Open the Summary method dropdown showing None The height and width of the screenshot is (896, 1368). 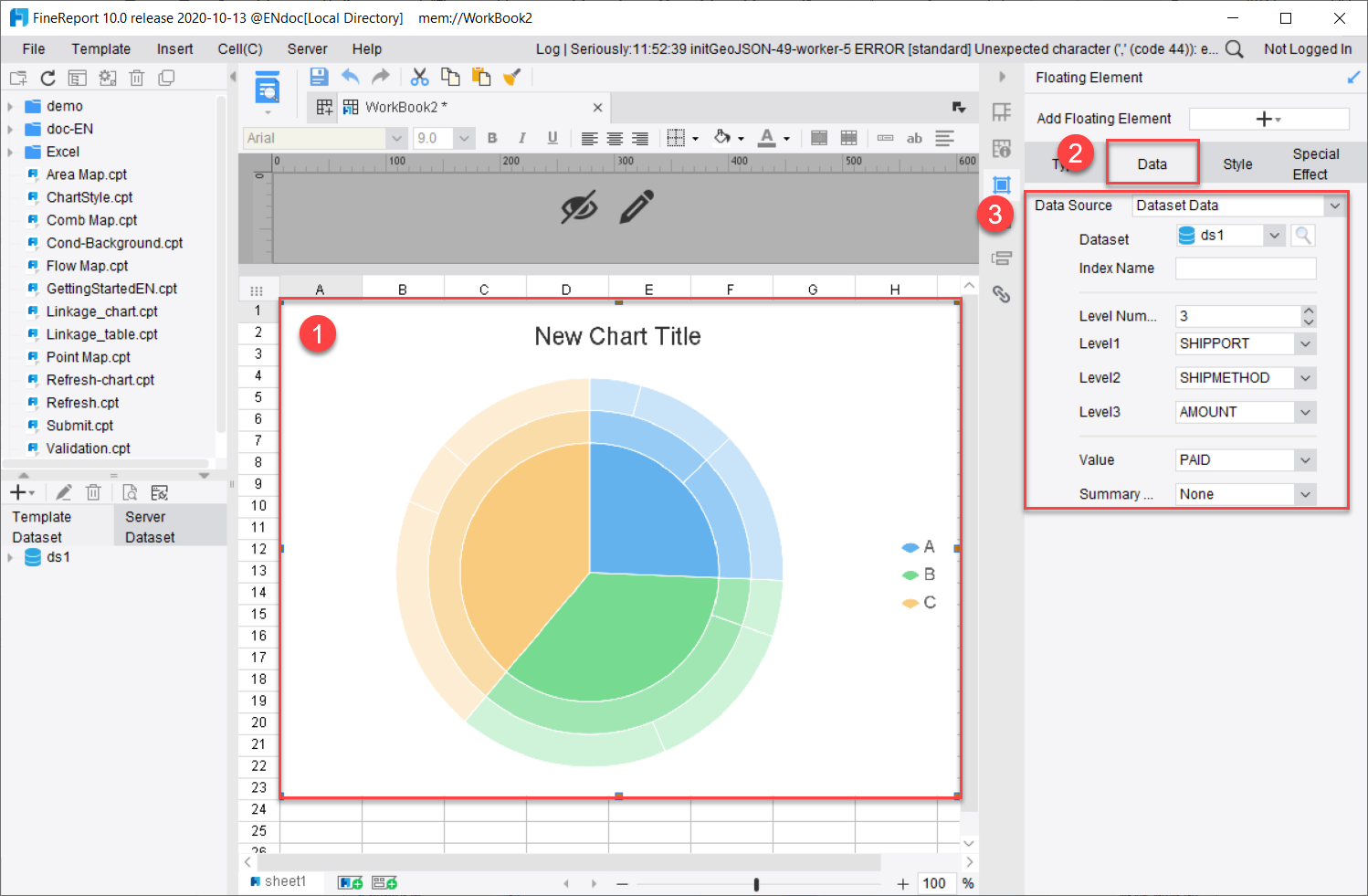click(x=1306, y=493)
